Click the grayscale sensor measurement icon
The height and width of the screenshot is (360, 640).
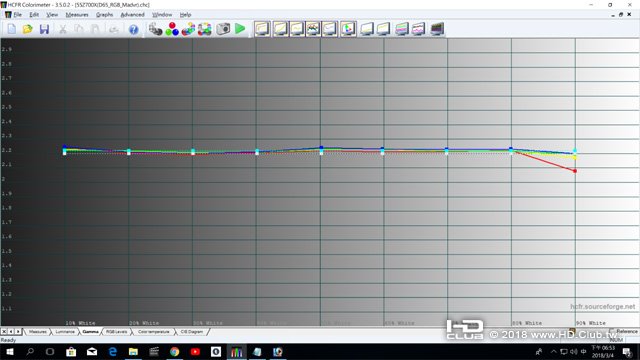(155, 29)
